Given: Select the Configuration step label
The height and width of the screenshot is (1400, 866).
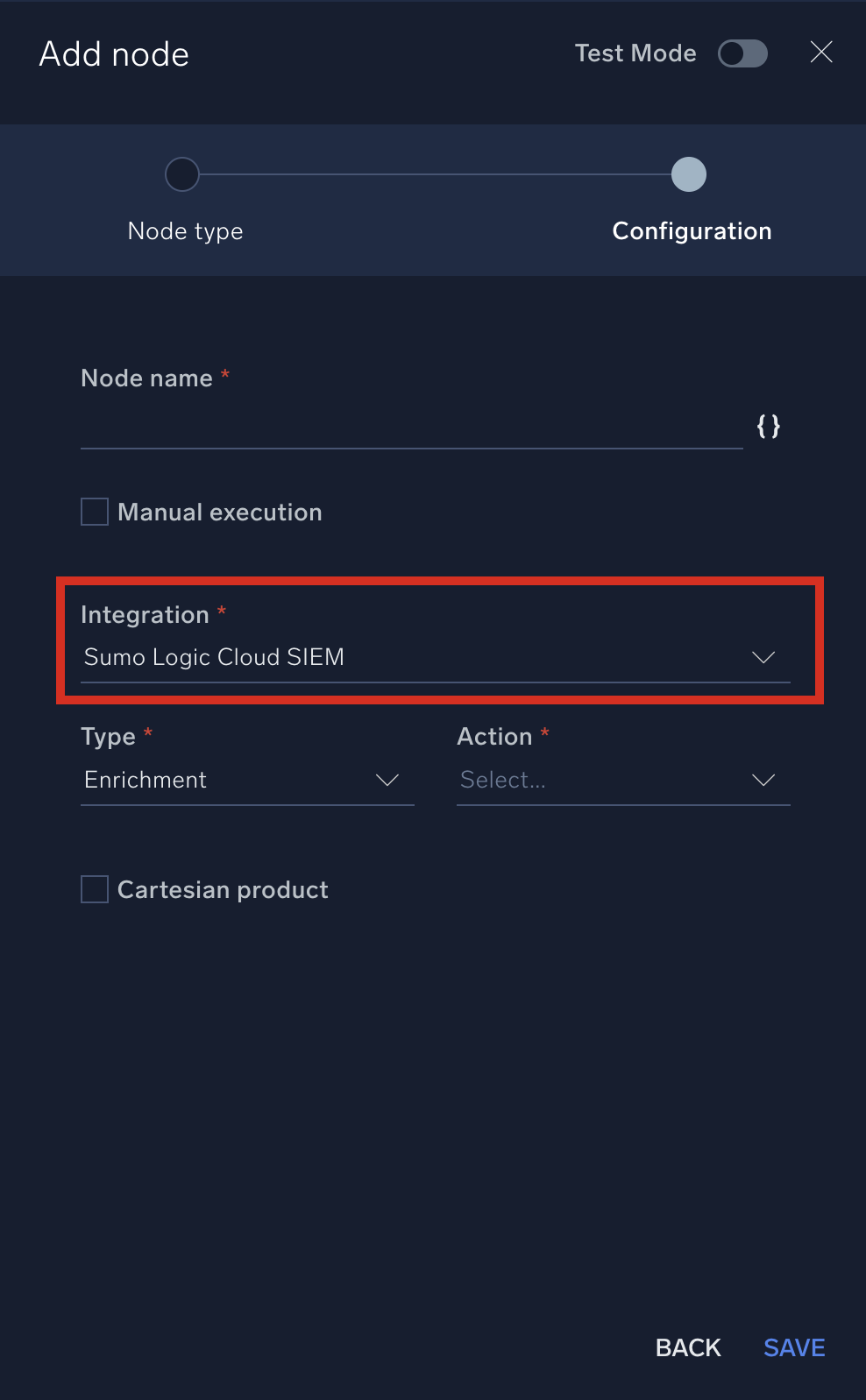Looking at the screenshot, I should (692, 230).
